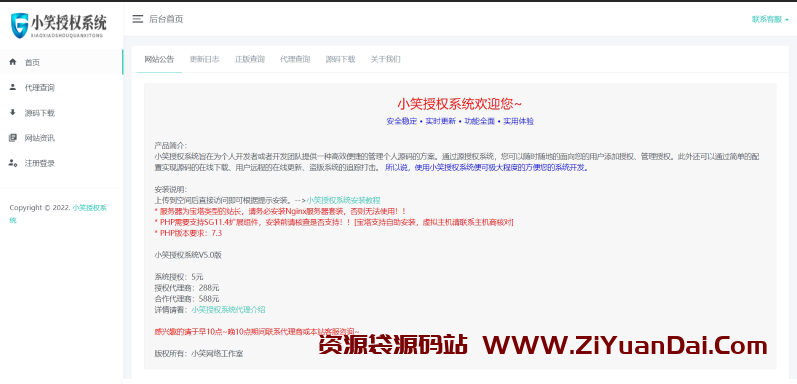Open the 小笑授权系统代理介绍 link
Image resolution: width=797 pixels, height=384 pixels.
pos(228,309)
